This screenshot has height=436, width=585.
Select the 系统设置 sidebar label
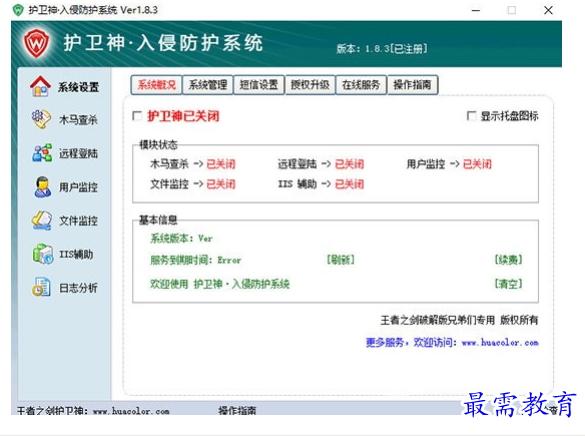tap(78, 87)
